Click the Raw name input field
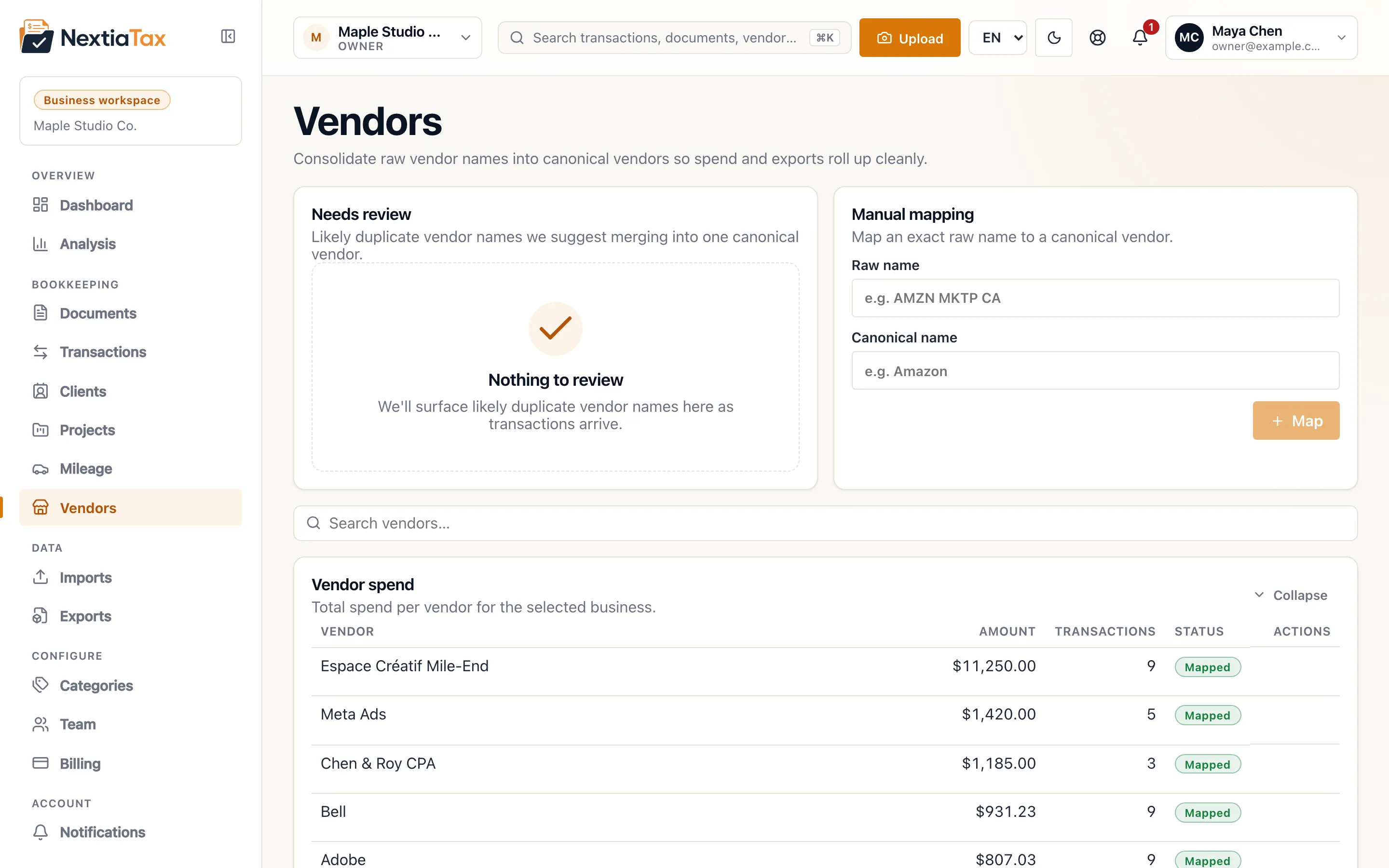The width and height of the screenshot is (1389, 868). click(x=1095, y=298)
